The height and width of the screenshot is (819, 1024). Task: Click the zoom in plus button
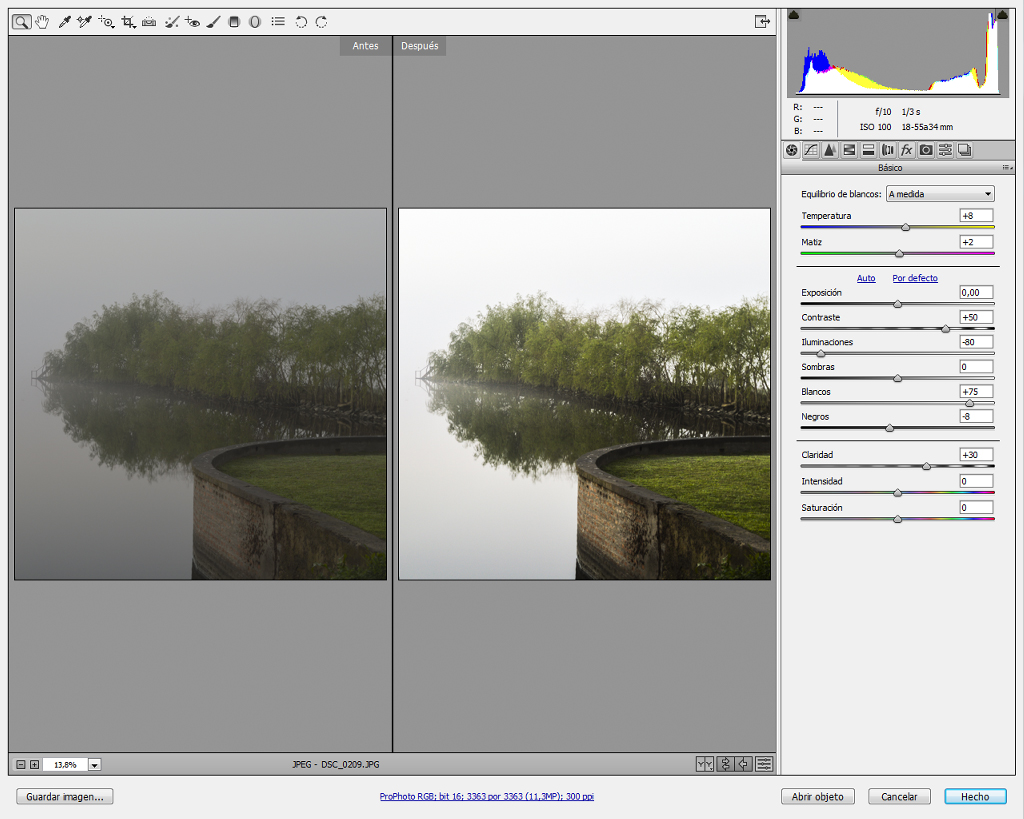tap(35, 765)
